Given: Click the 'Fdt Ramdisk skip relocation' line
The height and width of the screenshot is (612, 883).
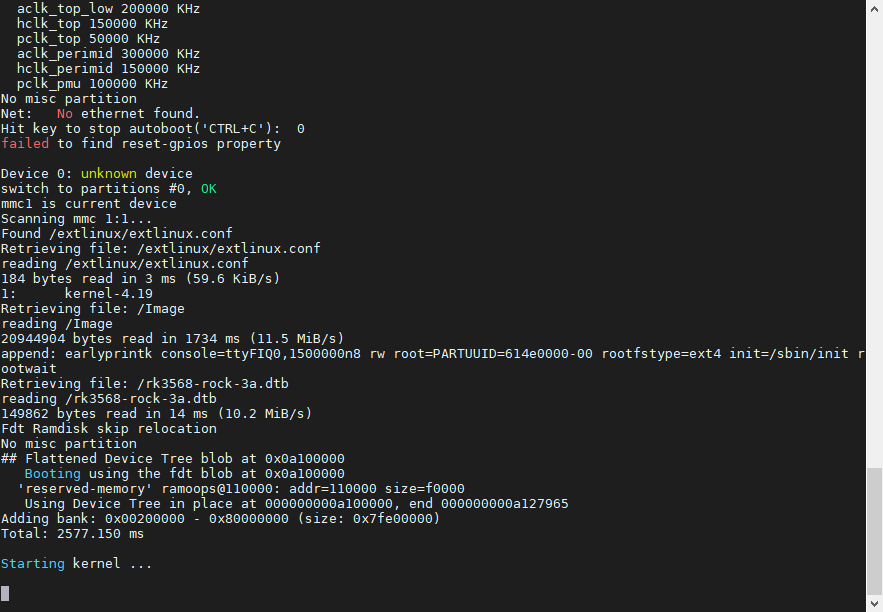Looking at the screenshot, I should click(x=108, y=429).
